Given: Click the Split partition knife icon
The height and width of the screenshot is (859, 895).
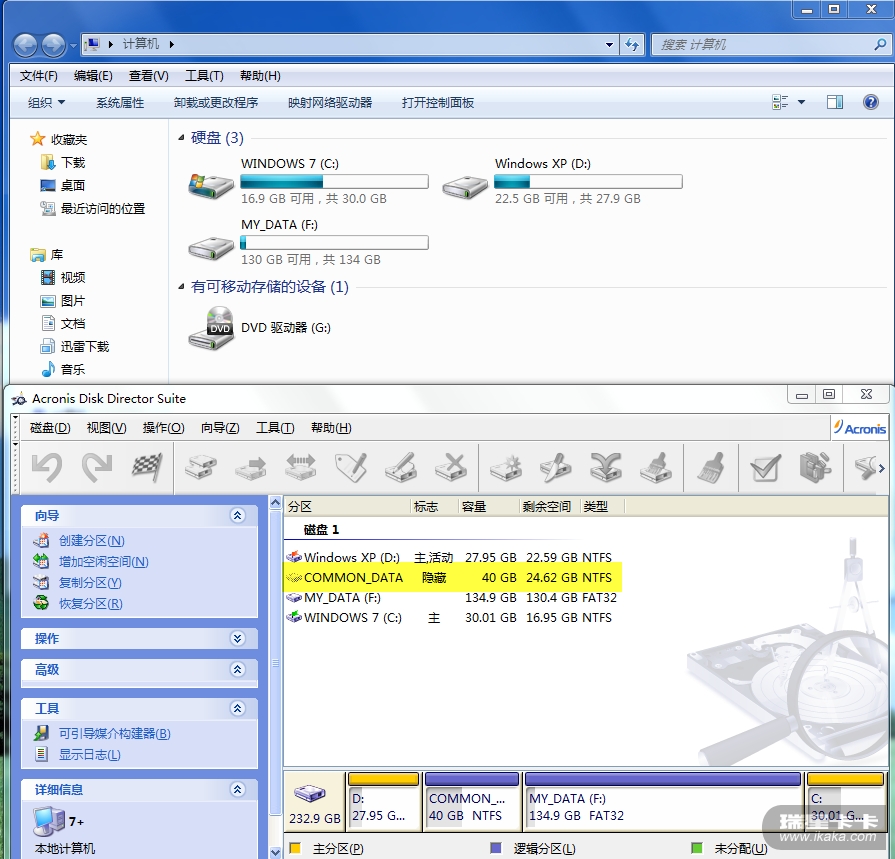Looking at the screenshot, I should tap(555, 468).
